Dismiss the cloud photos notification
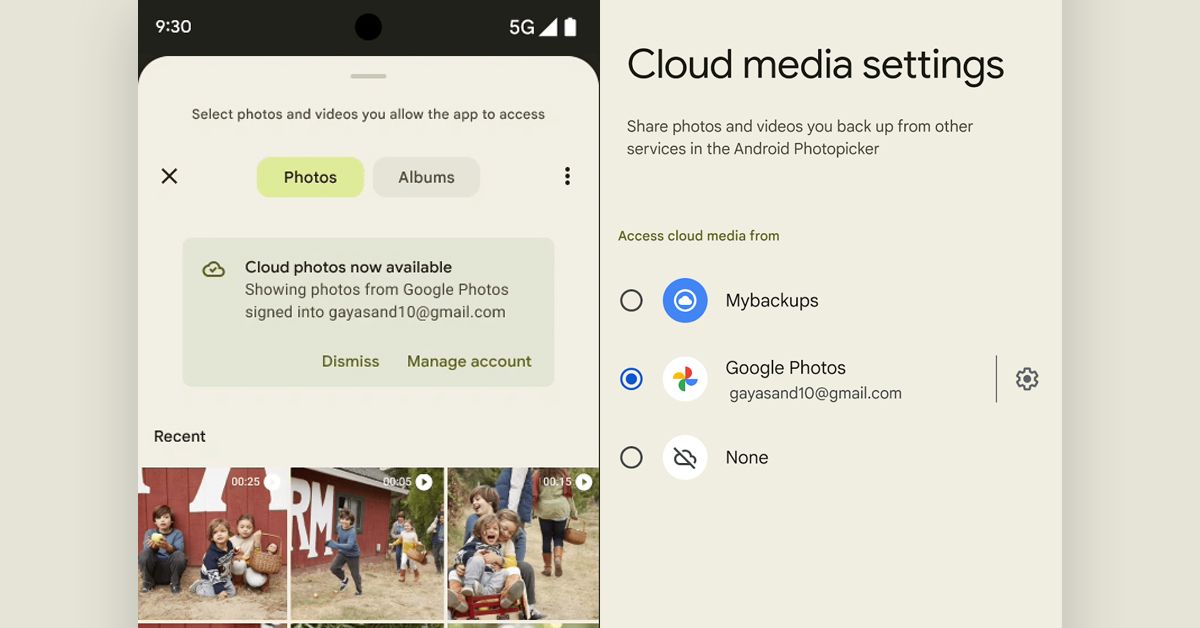Image resolution: width=1200 pixels, height=628 pixels. coord(350,361)
